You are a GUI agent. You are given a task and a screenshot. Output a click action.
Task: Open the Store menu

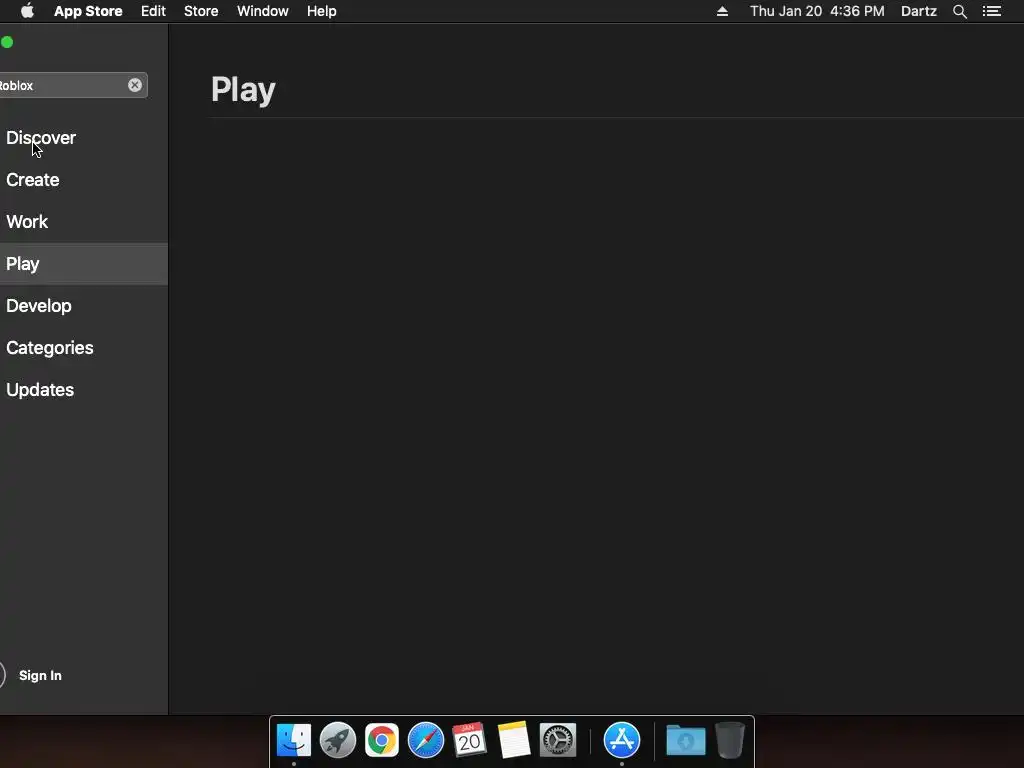201,11
